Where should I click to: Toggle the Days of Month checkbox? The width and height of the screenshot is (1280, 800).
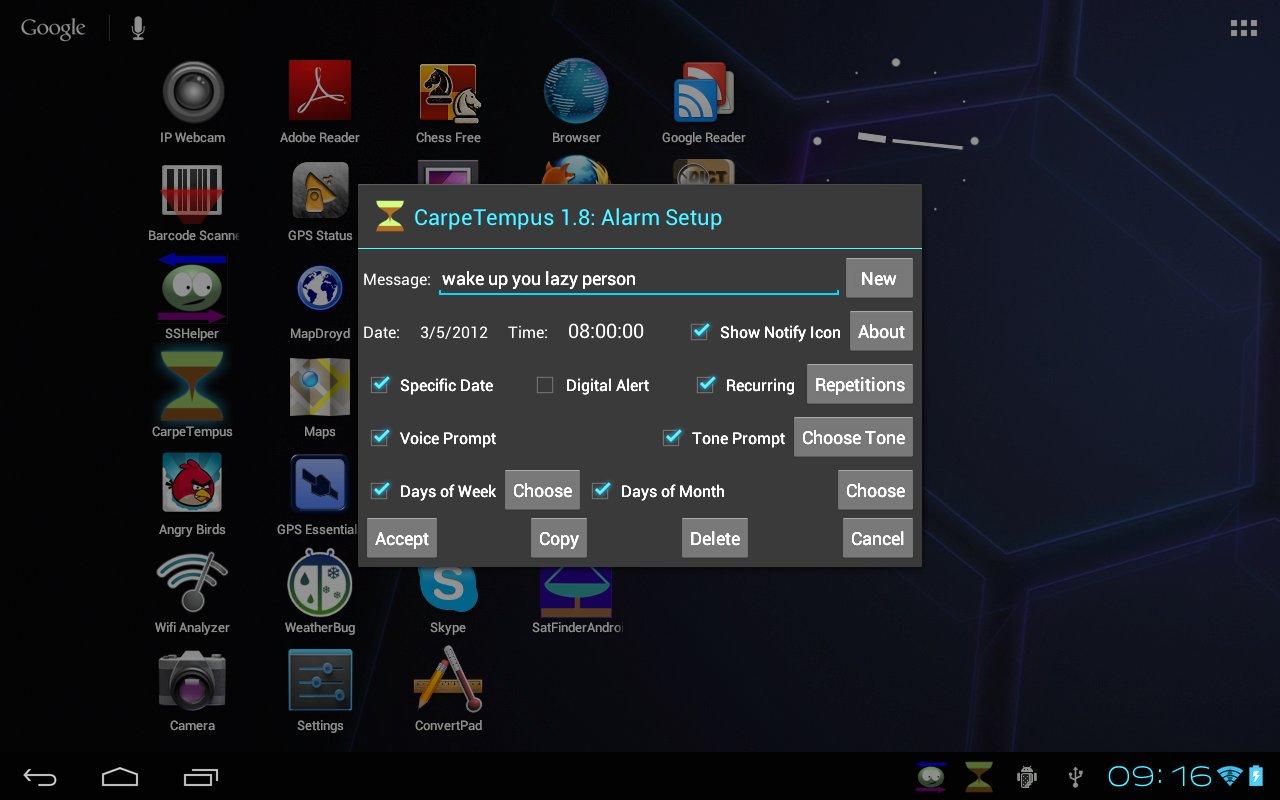(x=601, y=490)
